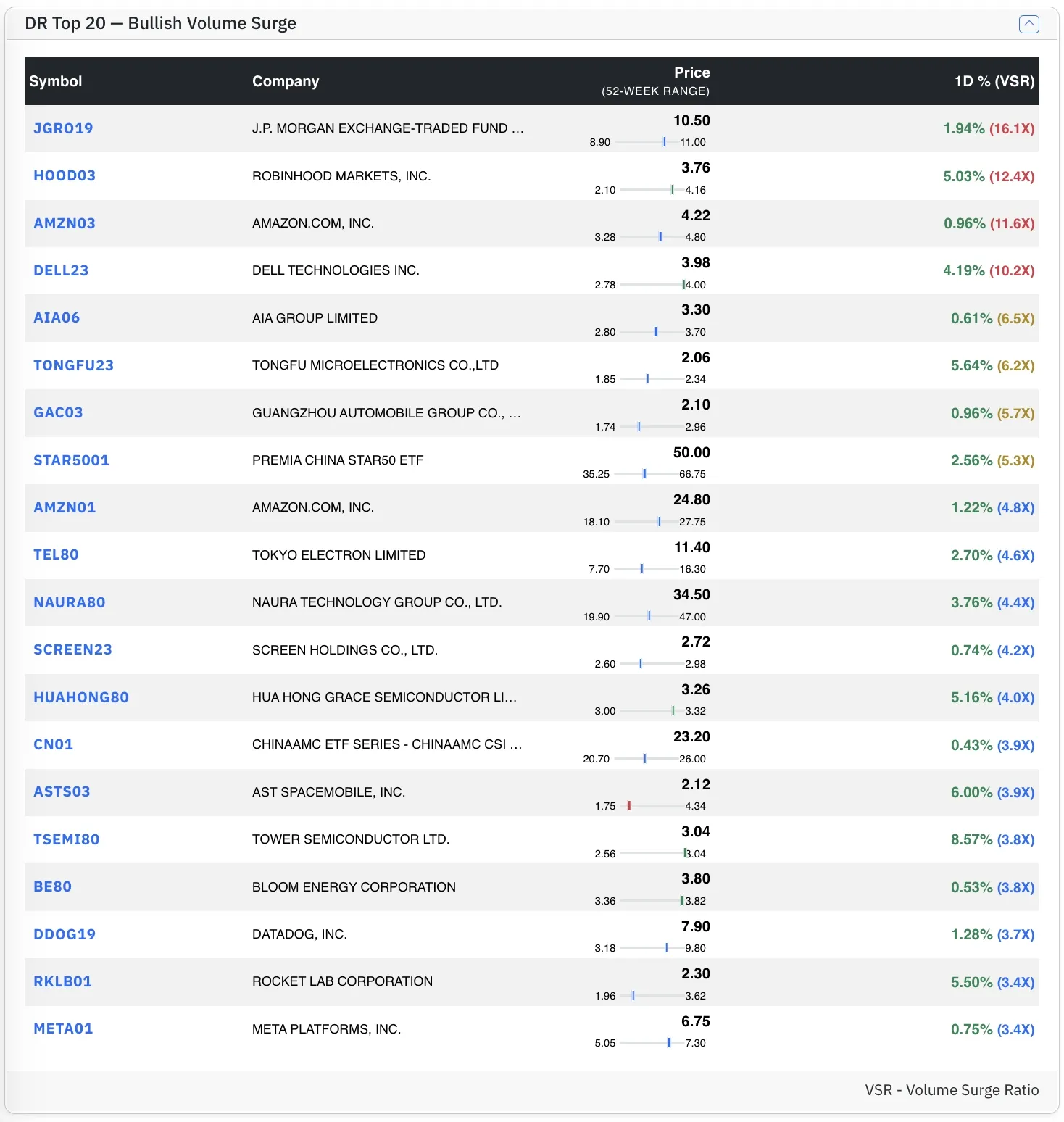Open the SCREEN23 symbol link
The width and height of the screenshot is (1064, 1122).
(72, 649)
